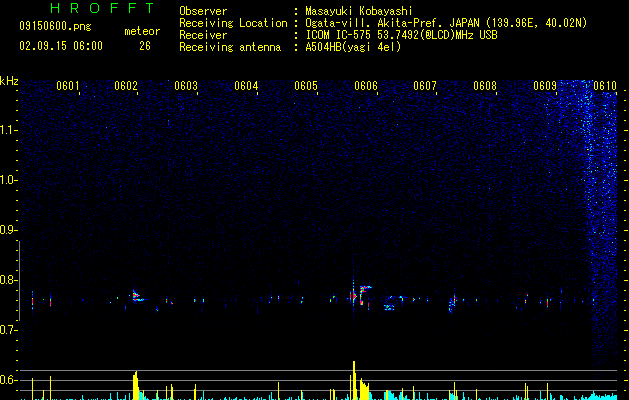The height and width of the screenshot is (400, 629).
Task: Click the 0606 time marker
Action: coord(366,86)
